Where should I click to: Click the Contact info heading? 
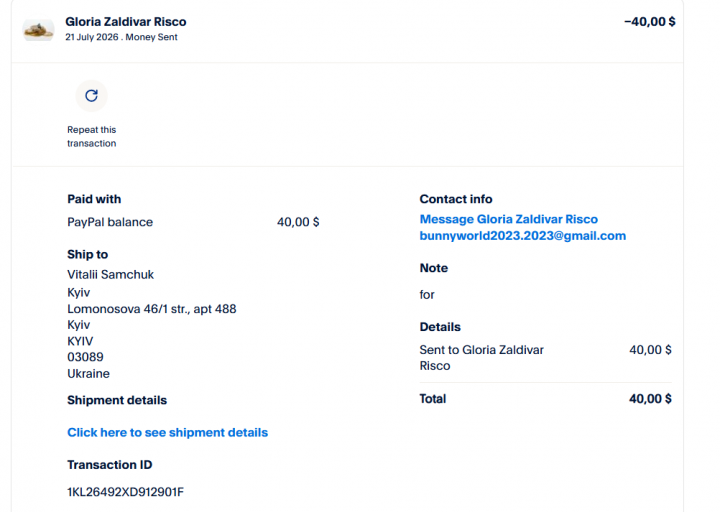coord(456,199)
